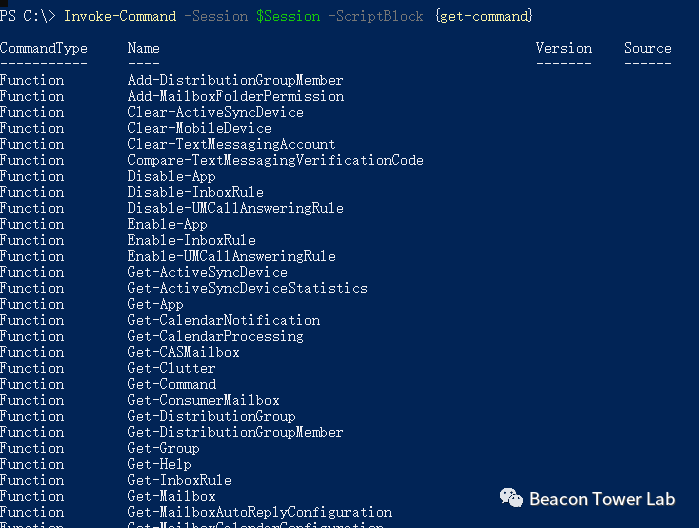This screenshot has height=528, width=699.
Task: Click the Get-MailboxAutoReplyConfiguration entry
Action: click(259, 512)
